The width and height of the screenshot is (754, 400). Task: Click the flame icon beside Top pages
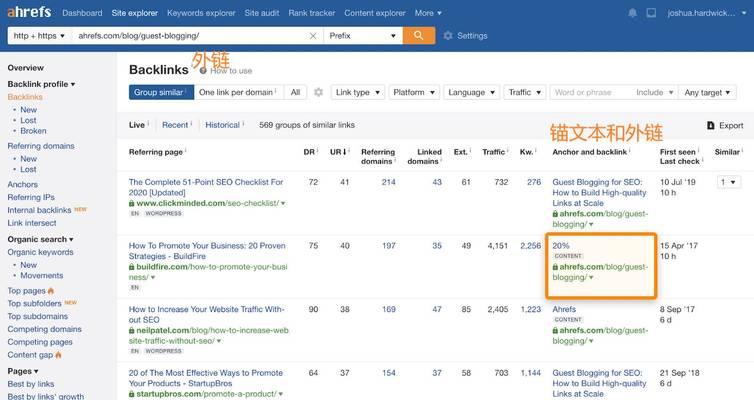(x=51, y=290)
